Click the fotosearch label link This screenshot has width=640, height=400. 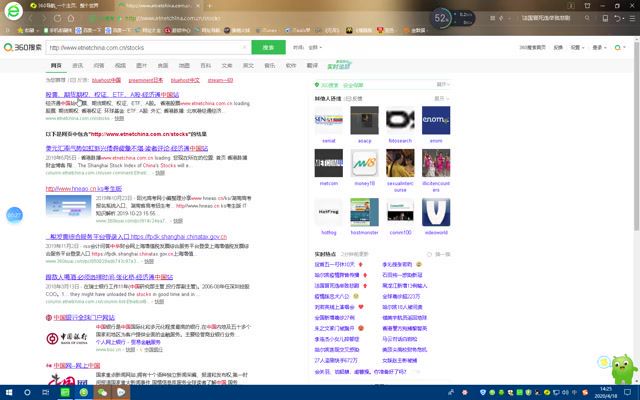click(x=400, y=141)
